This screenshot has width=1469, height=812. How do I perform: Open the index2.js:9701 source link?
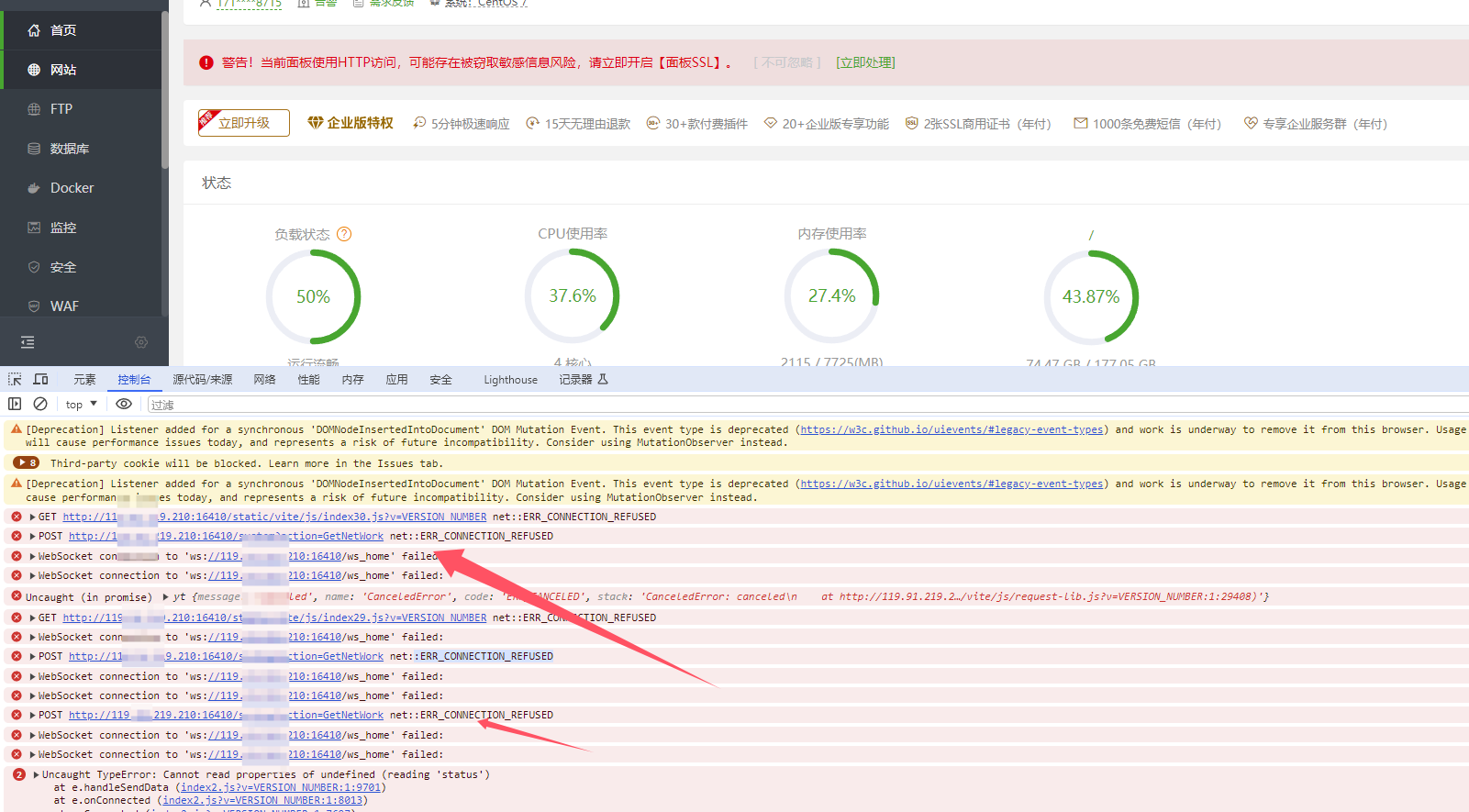[280, 787]
